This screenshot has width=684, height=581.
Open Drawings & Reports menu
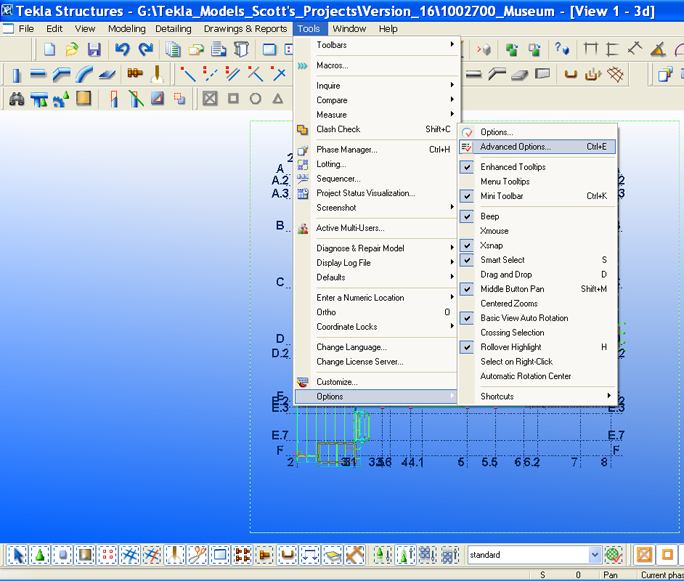(x=246, y=29)
